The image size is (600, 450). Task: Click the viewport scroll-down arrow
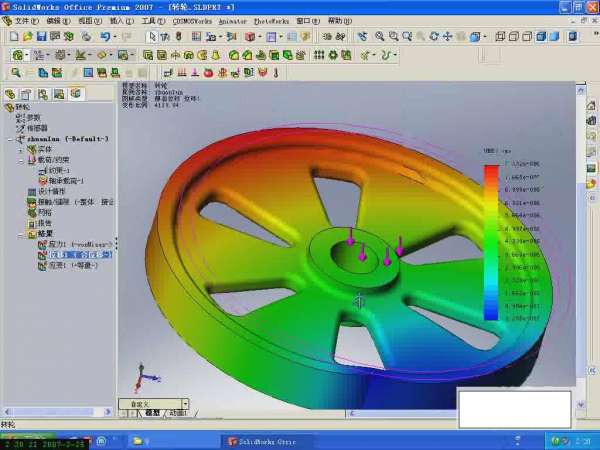pyautogui.click(x=581, y=404)
